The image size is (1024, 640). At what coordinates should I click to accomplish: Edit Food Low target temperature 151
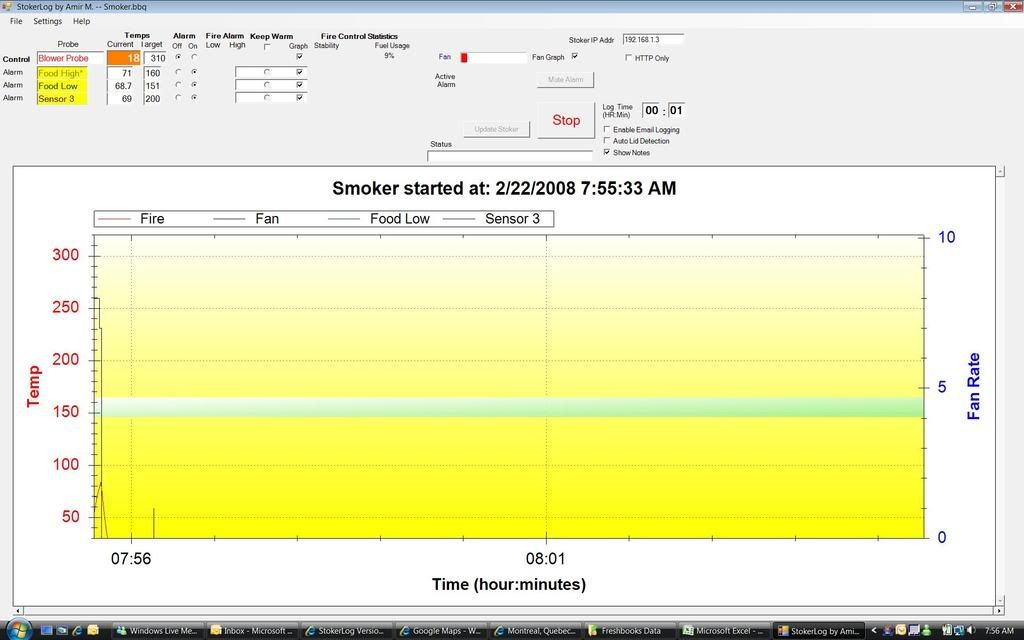(153, 86)
